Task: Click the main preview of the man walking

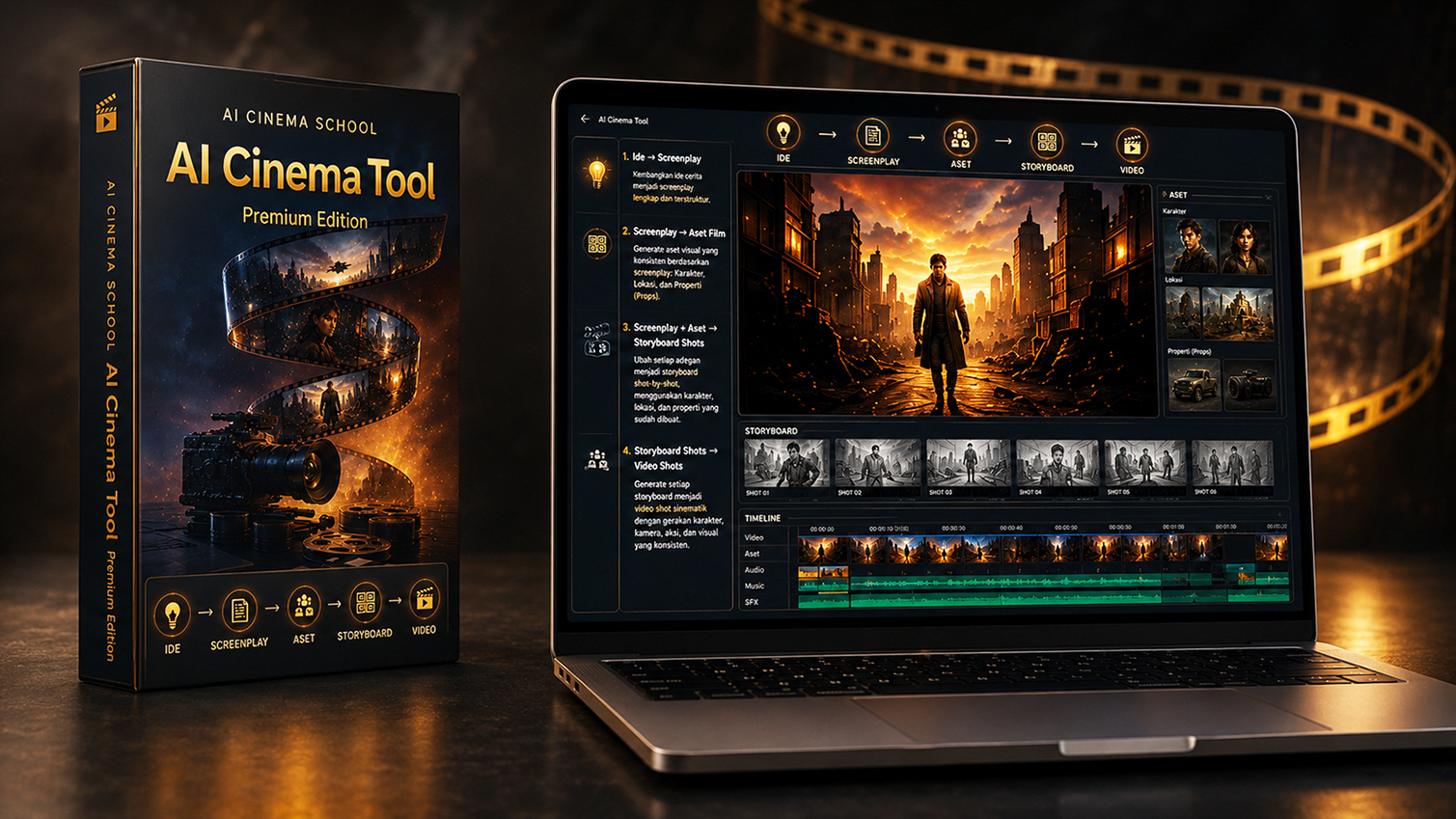Action: coord(948,295)
